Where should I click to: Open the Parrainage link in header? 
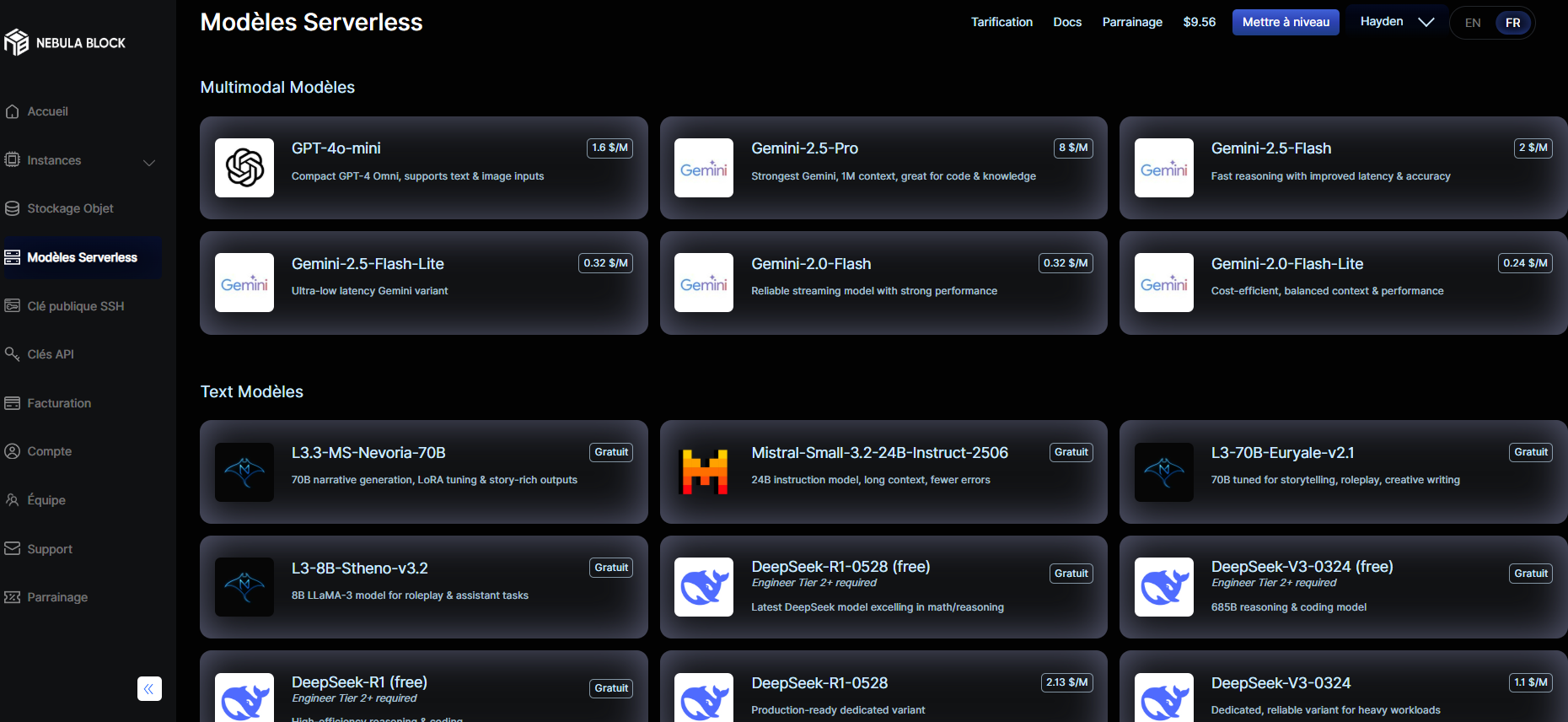1132,22
